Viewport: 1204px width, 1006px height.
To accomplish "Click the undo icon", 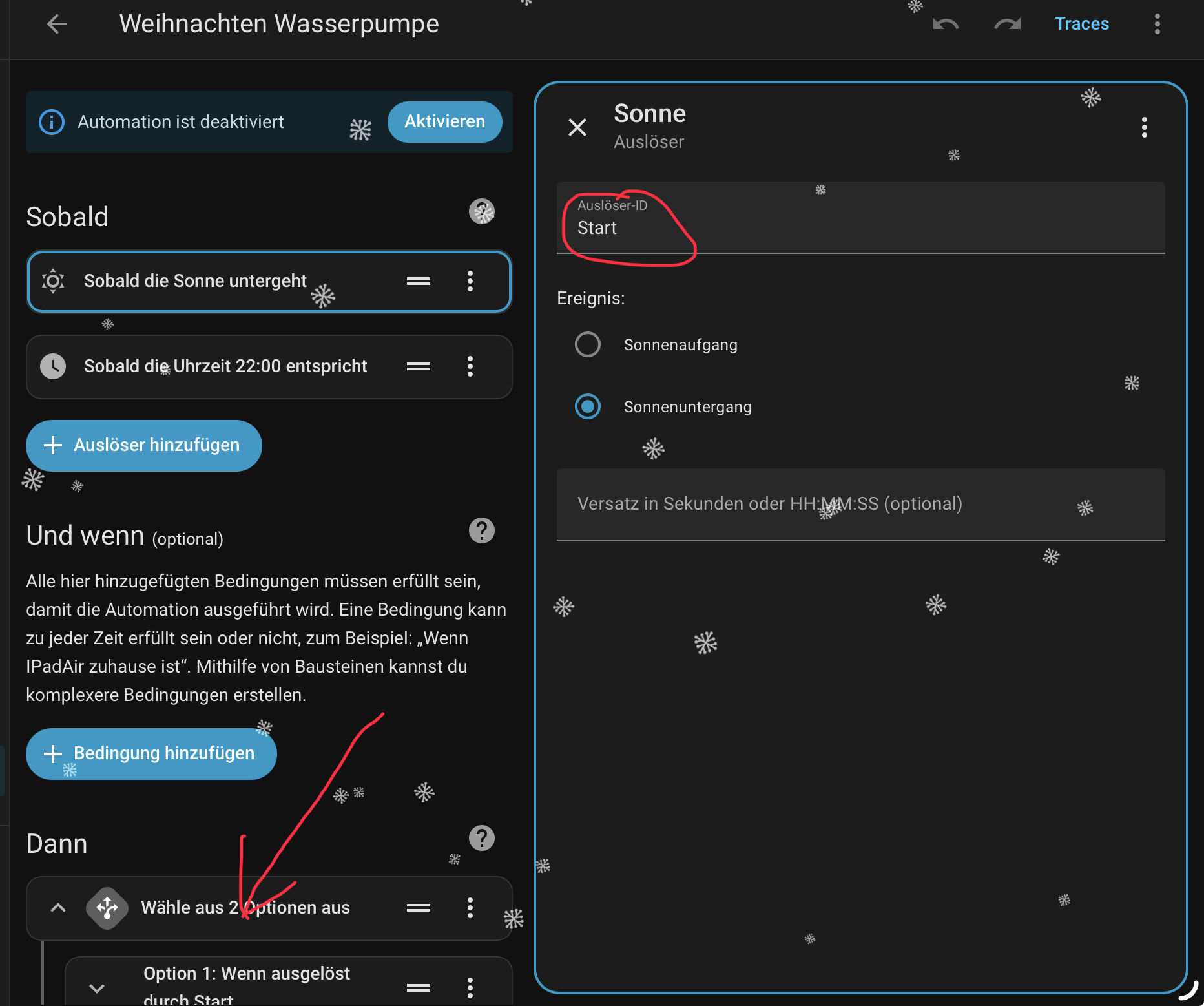I will tap(945, 25).
